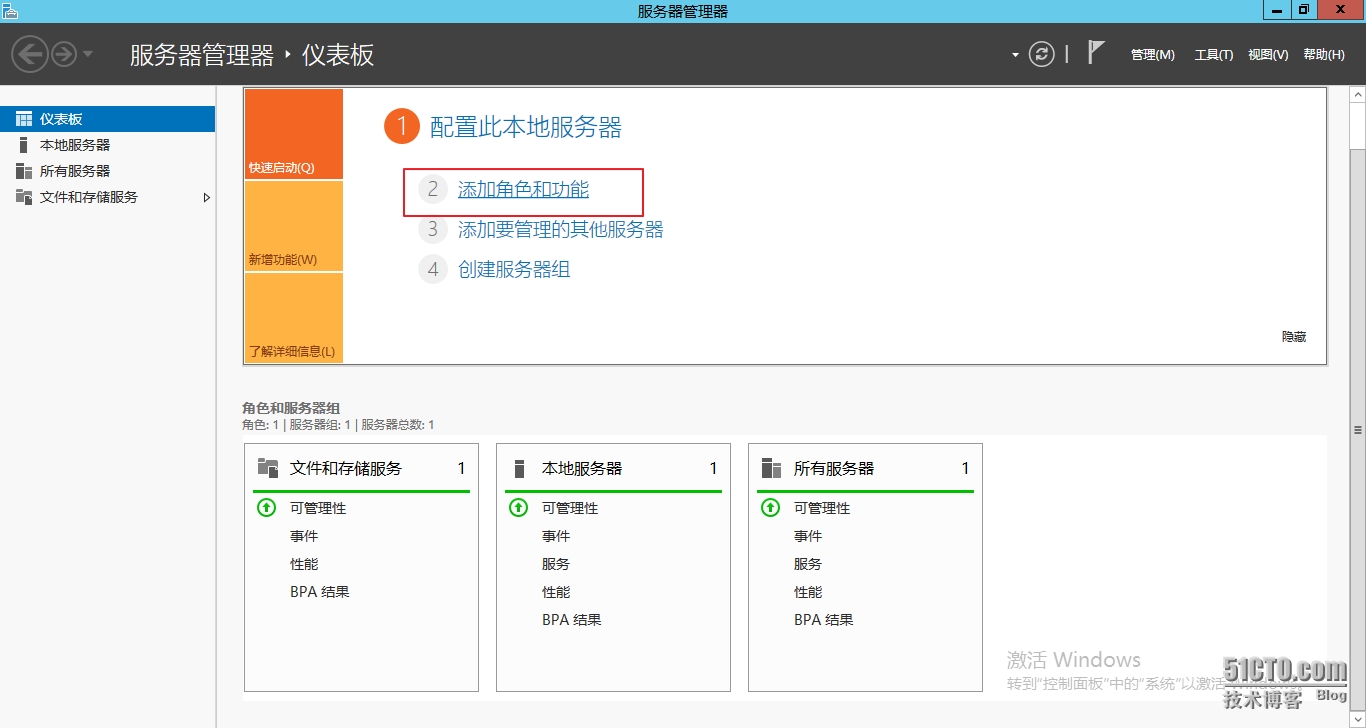Click the 创建服务器组 link
This screenshot has height=728, width=1366.
tap(514, 270)
